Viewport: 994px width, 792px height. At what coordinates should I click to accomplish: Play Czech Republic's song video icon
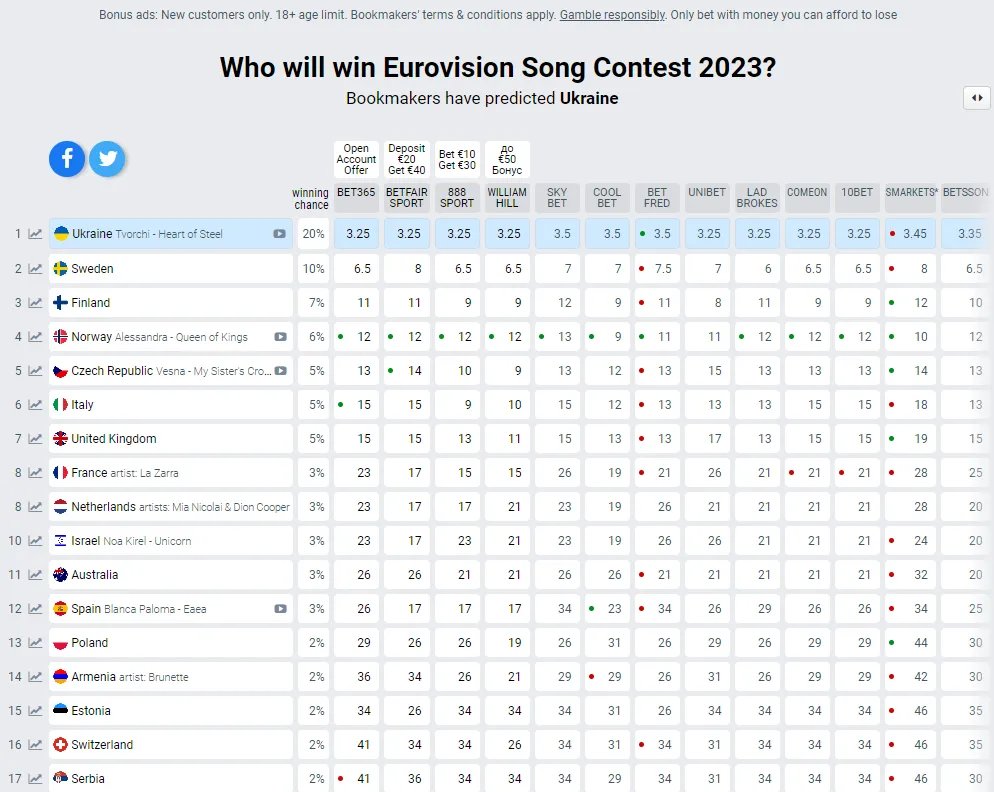tap(281, 371)
